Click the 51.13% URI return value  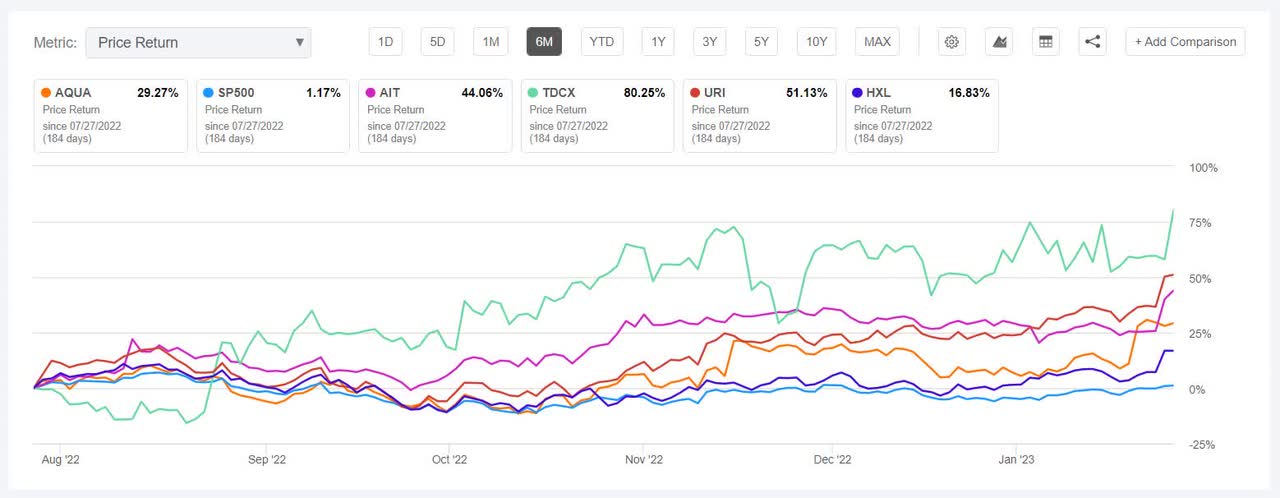(x=807, y=93)
